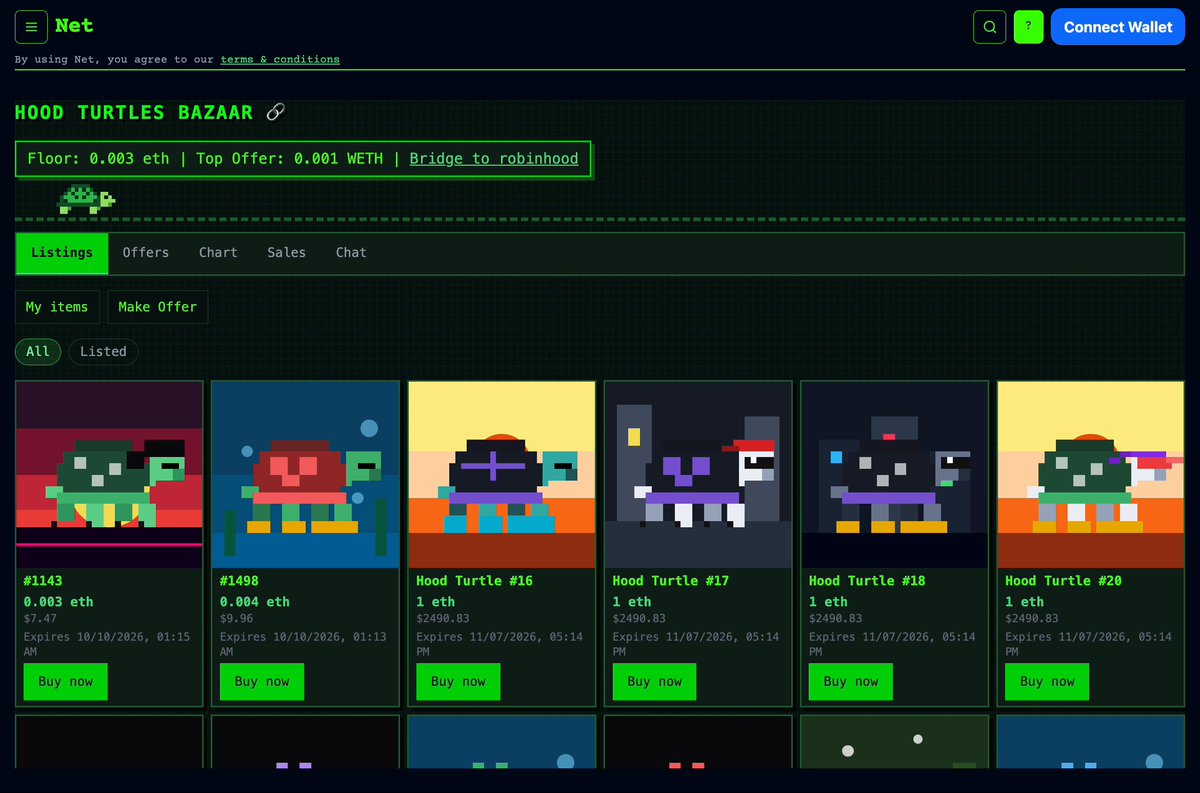
Task: Click the "Hood Turtle #17" title text
Action: pos(671,580)
